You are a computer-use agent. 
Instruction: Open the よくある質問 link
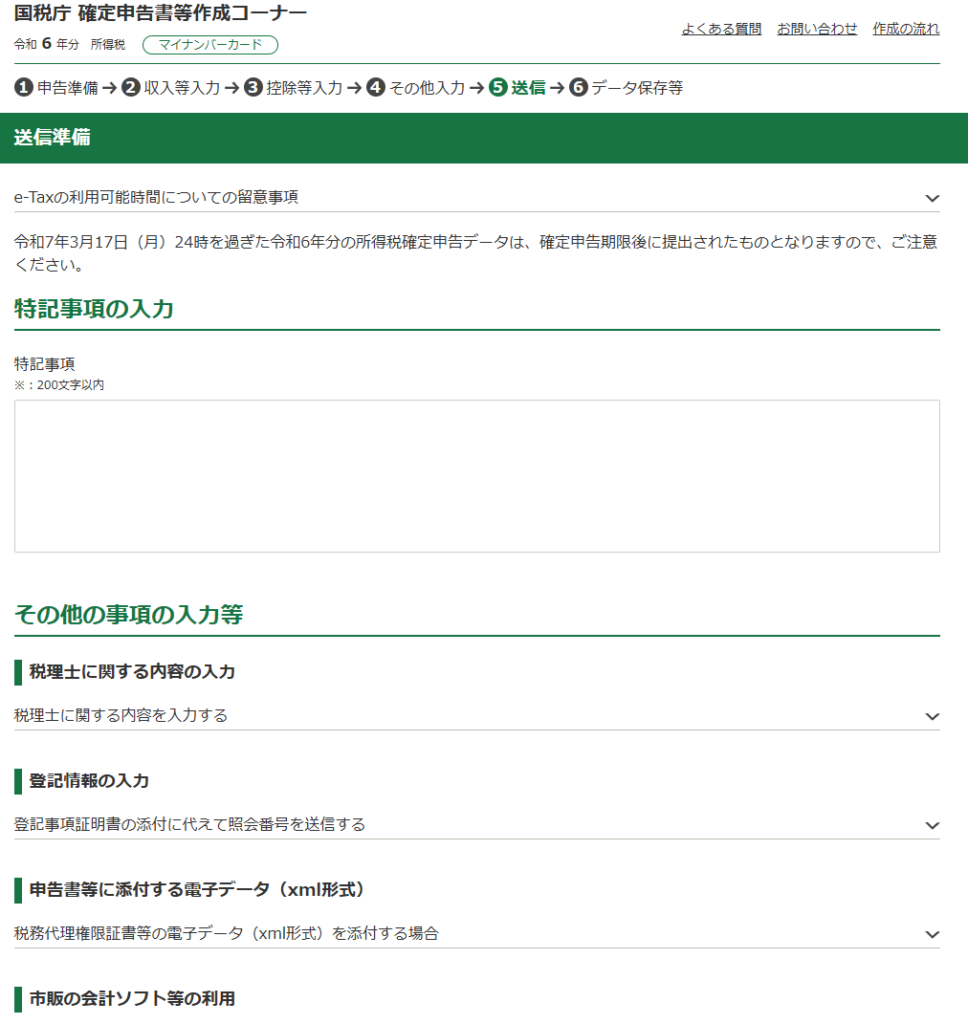(x=721, y=29)
